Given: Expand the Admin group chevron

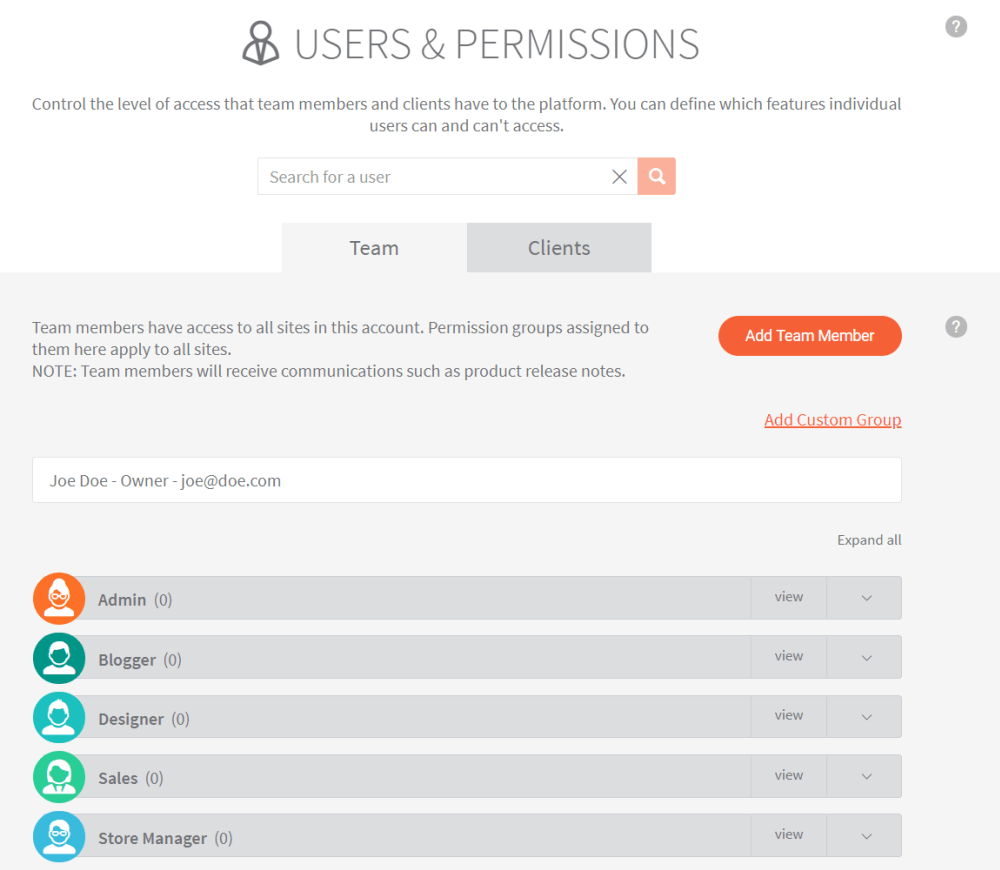Looking at the screenshot, I should (x=865, y=598).
